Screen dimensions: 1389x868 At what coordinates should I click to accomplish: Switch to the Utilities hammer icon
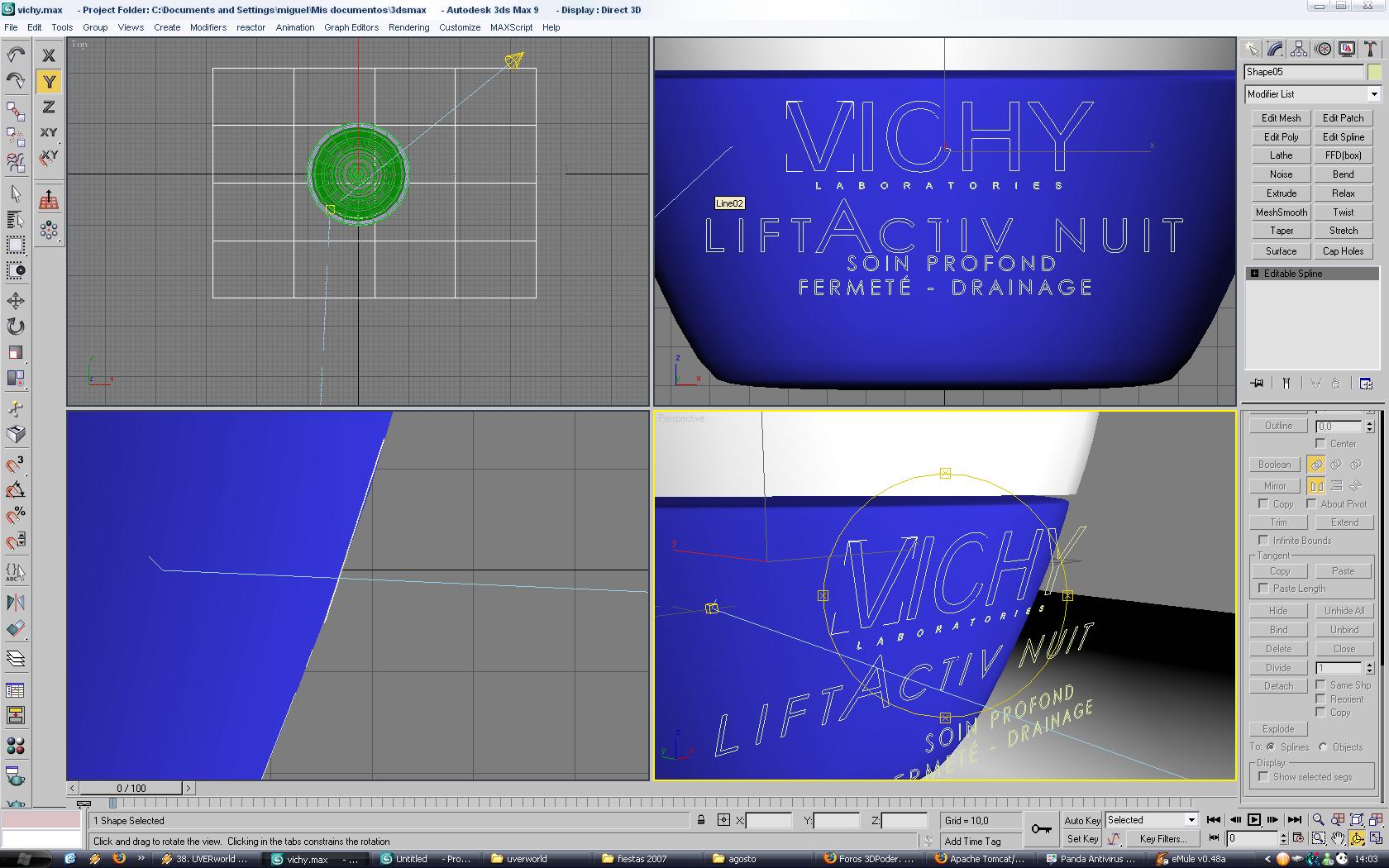1371,50
